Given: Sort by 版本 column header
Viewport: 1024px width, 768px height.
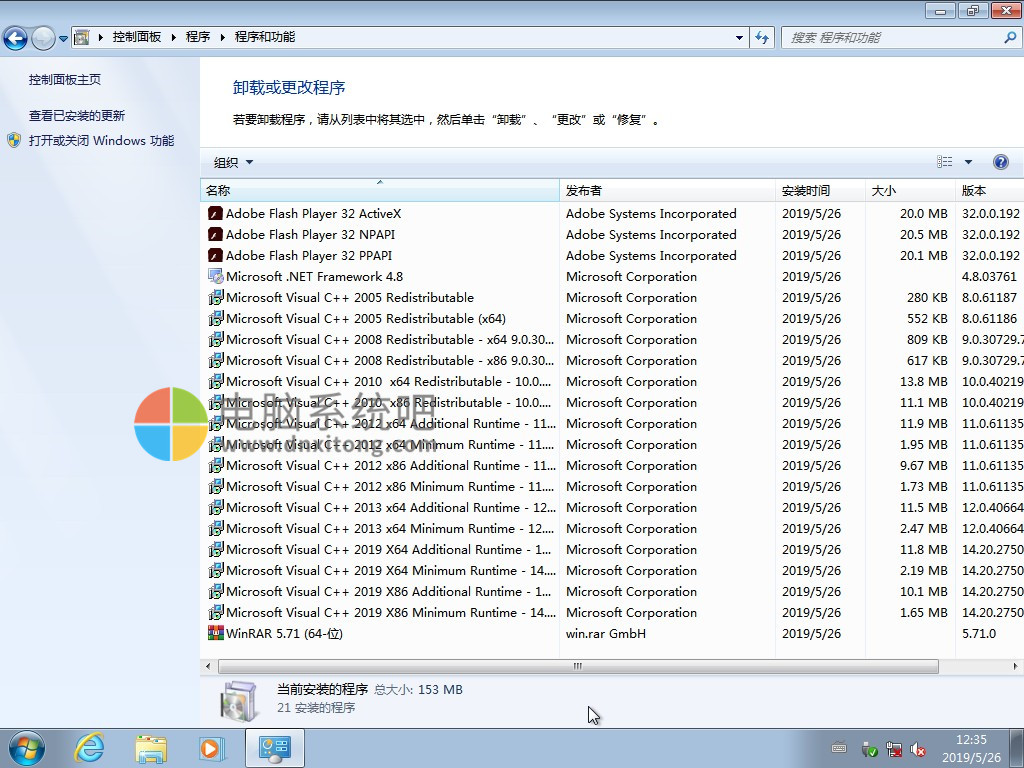Looking at the screenshot, I should tap(989, 191).
